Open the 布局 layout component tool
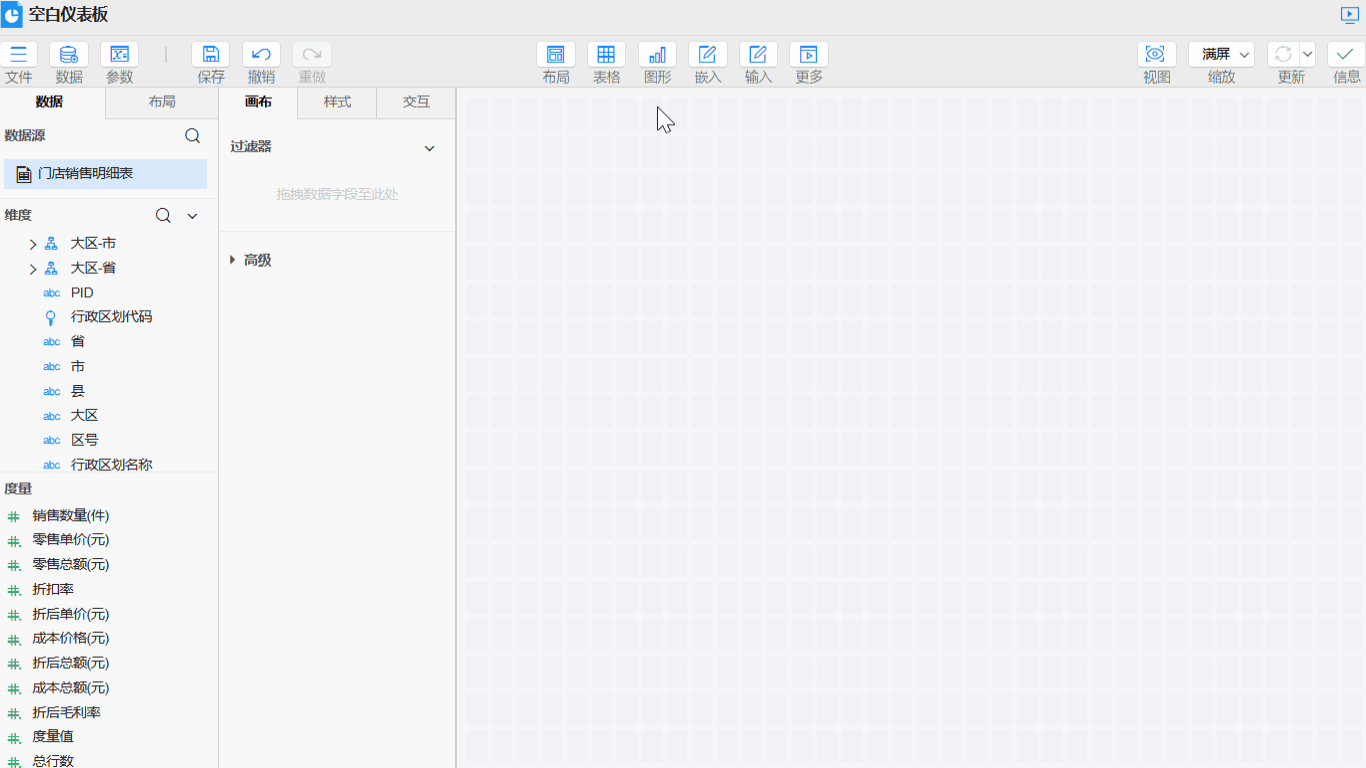 [556, 55]
